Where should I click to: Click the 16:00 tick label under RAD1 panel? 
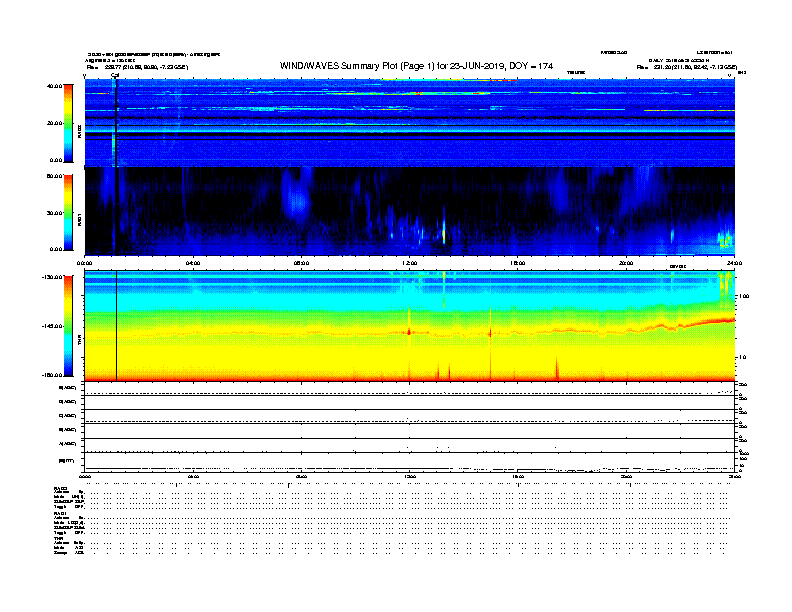point(518,263)
